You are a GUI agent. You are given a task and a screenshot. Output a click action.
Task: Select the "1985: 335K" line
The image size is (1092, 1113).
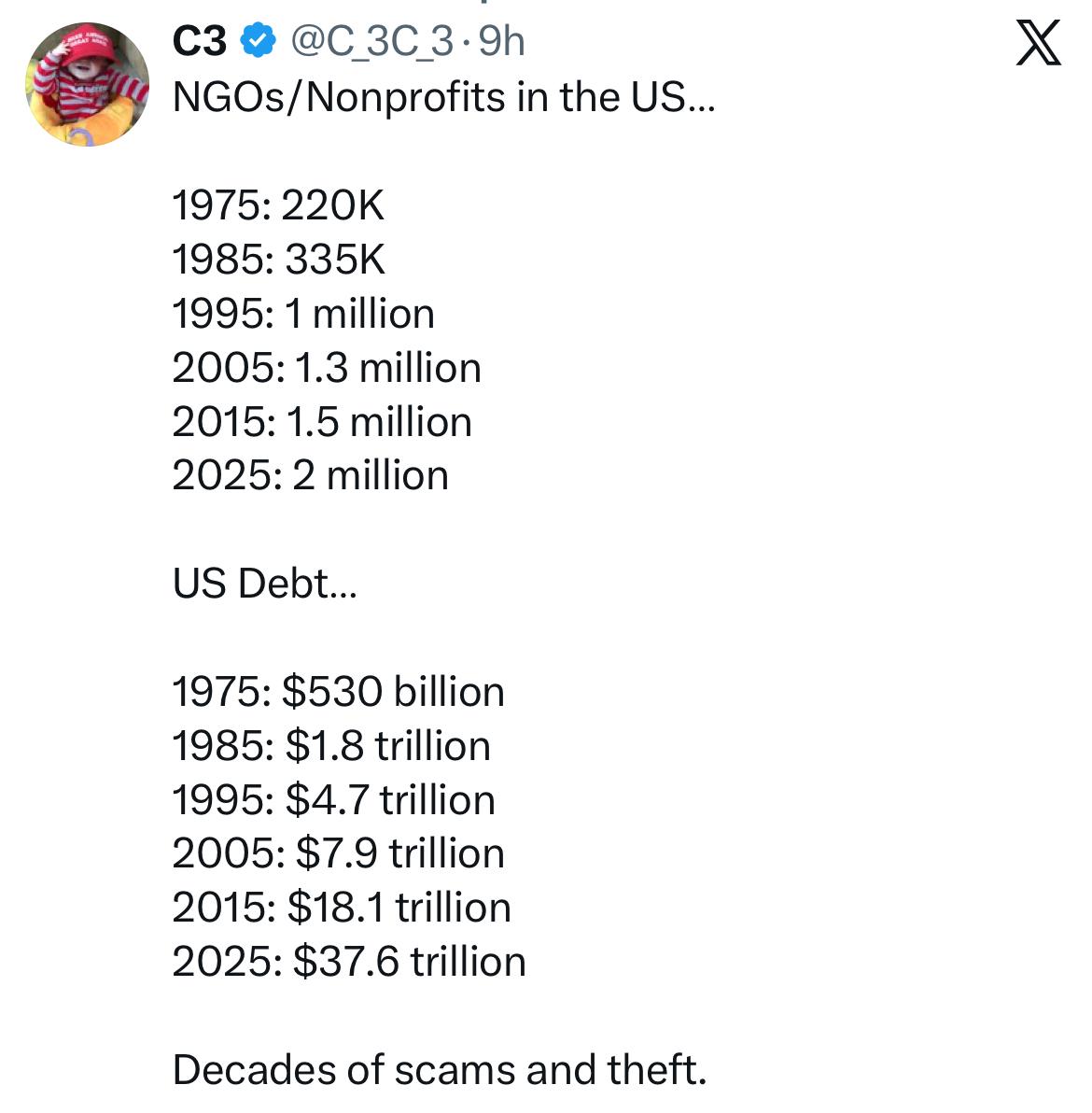[x=278, y=260]
